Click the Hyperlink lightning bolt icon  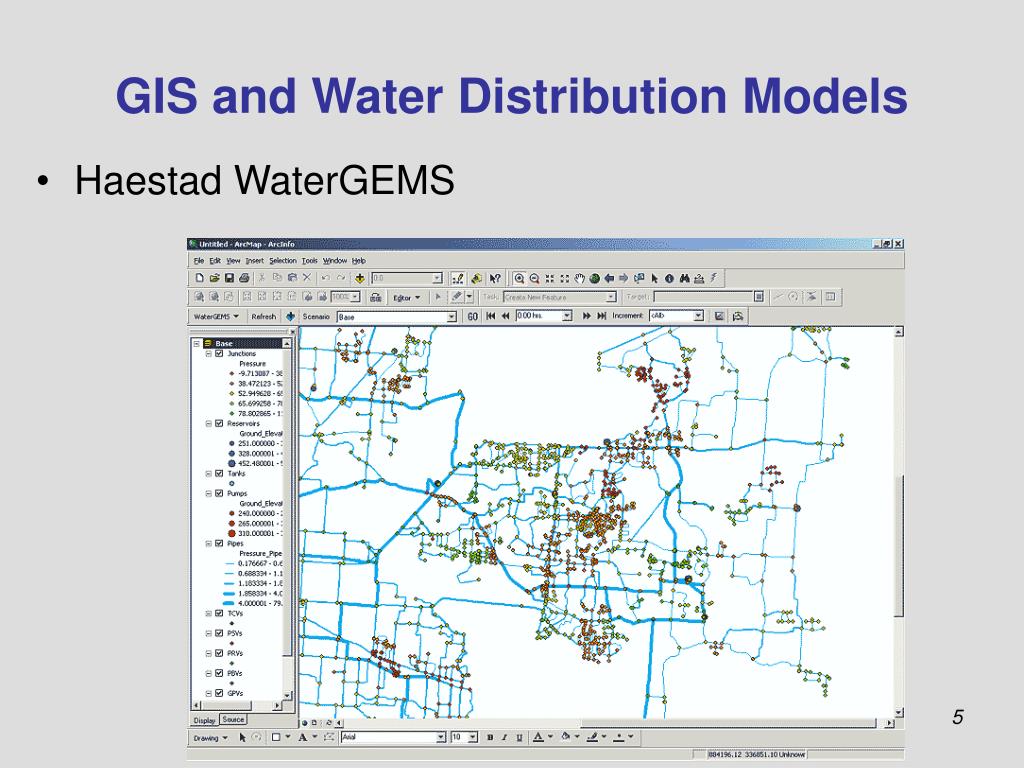[714, 278]
